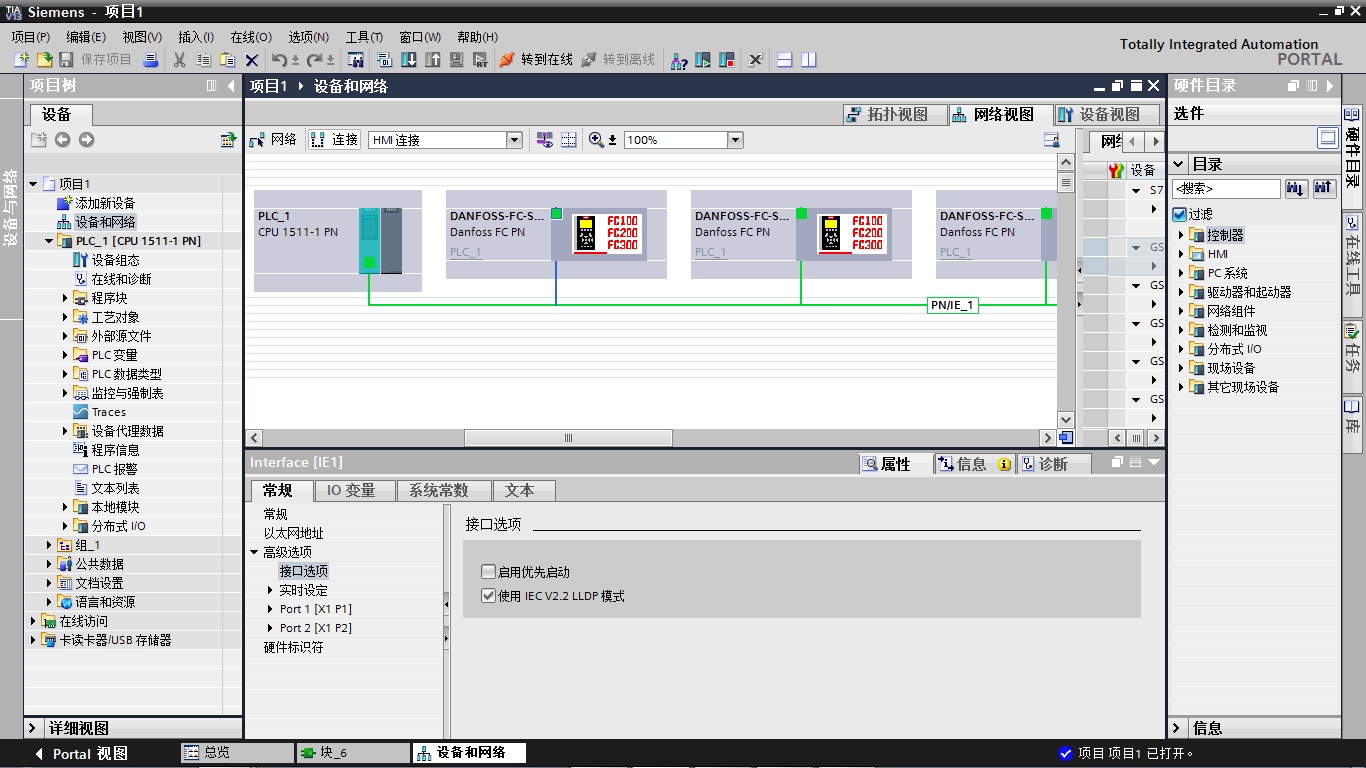Open the 100% zoom level dropdown
Image resolution: width=1366 pixels, height=768 pixels.
pos(735,140)
